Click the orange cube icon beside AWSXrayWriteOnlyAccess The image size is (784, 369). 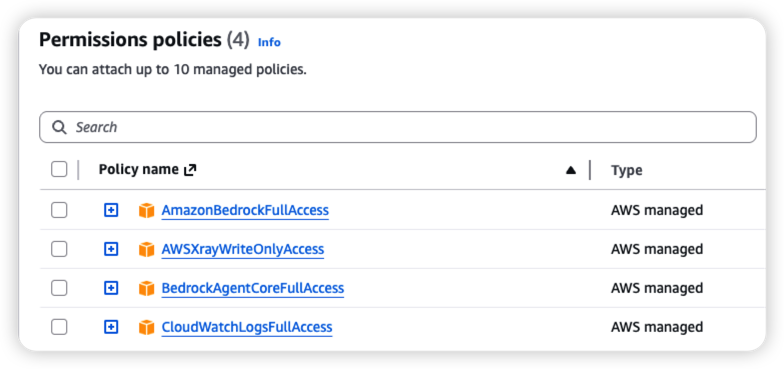coord(146,249)
